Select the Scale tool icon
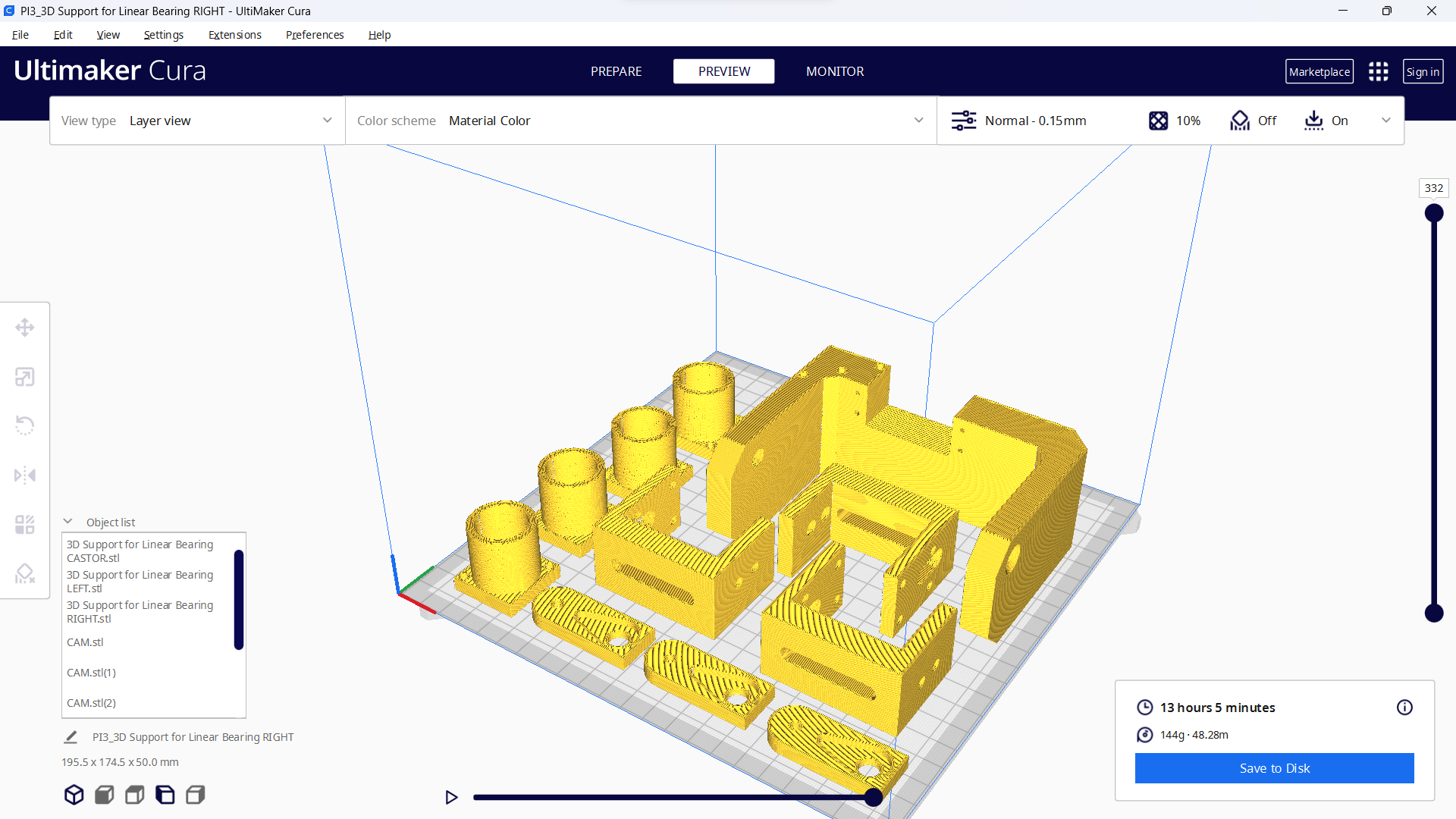The height and width of the screenshot is (819, 1456). [25, 377]
